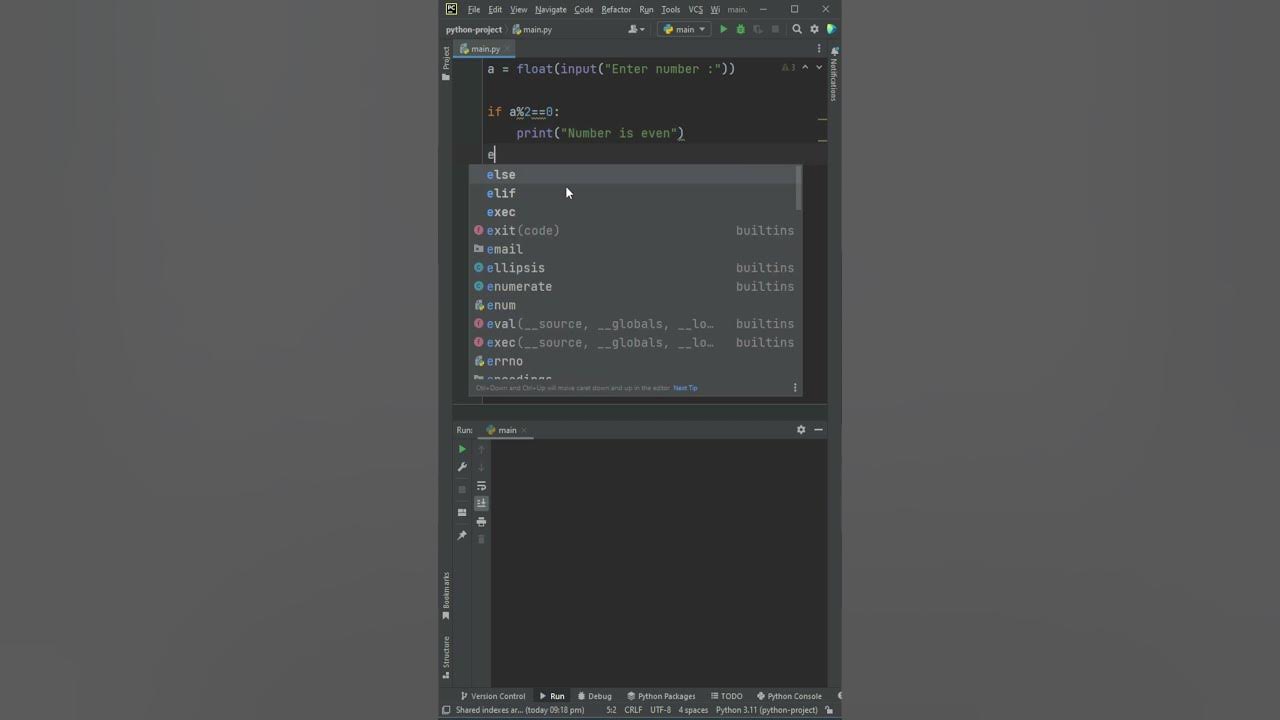The width and height of the screenshot is (1280, 720).
Task: Open the TODO tool window
Action: (x=726, y=696)
